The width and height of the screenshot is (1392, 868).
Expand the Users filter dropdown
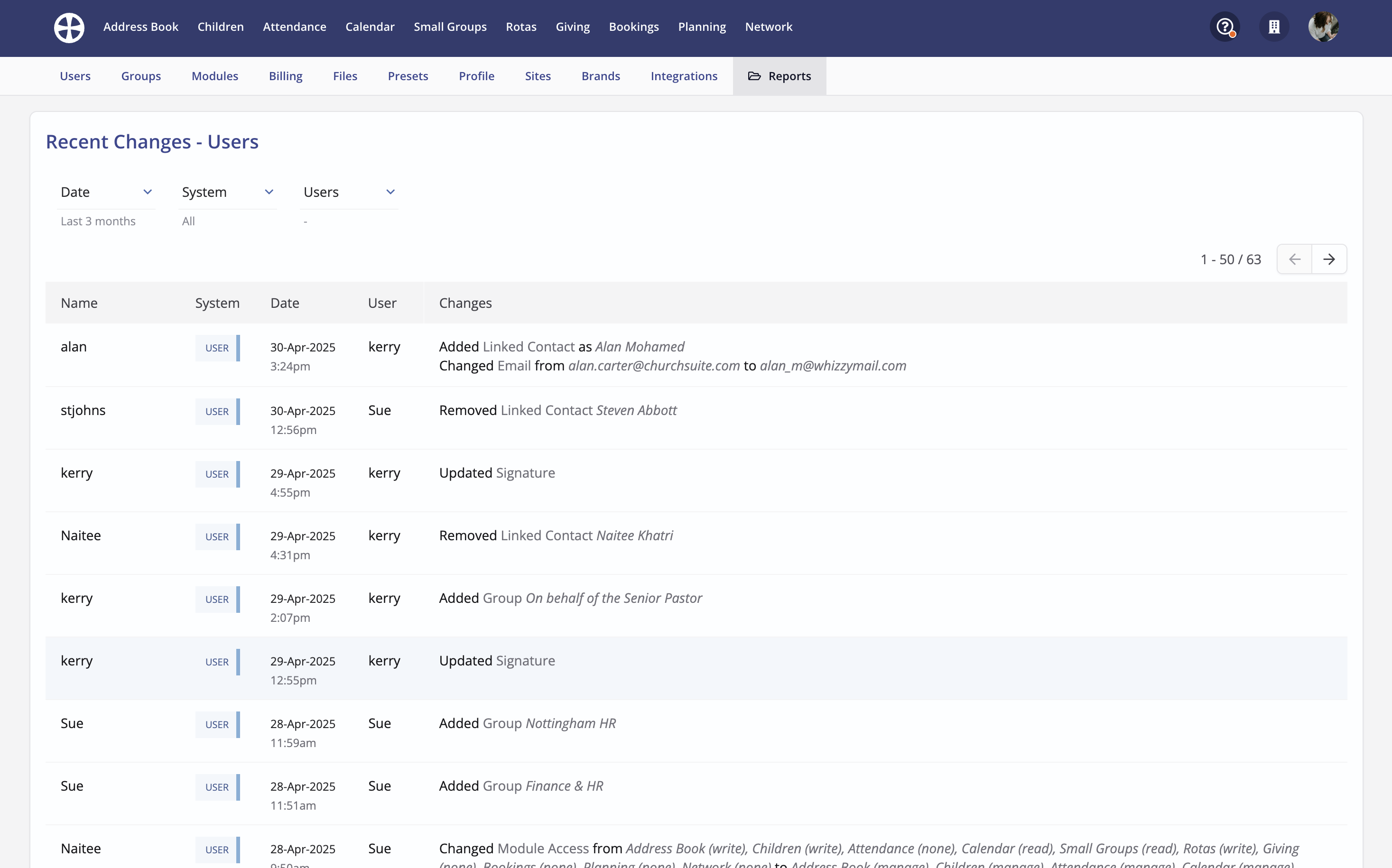(349, 192)
